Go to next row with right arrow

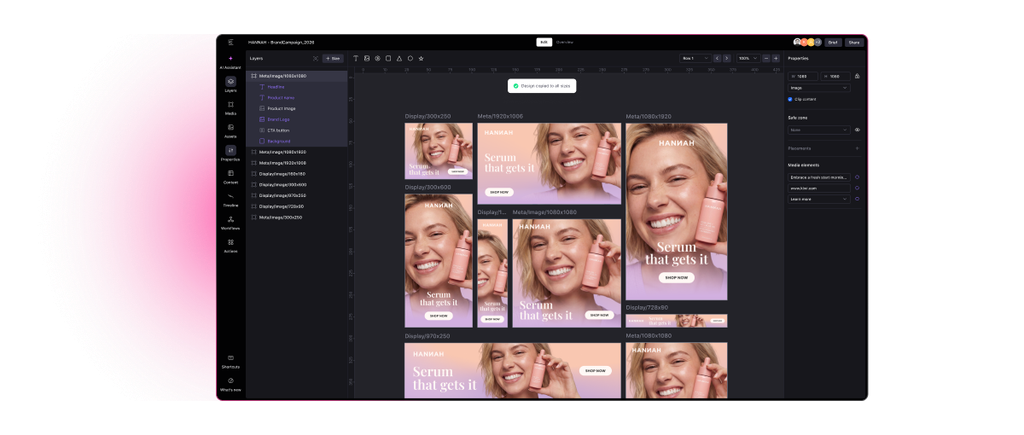pos(727,58)
